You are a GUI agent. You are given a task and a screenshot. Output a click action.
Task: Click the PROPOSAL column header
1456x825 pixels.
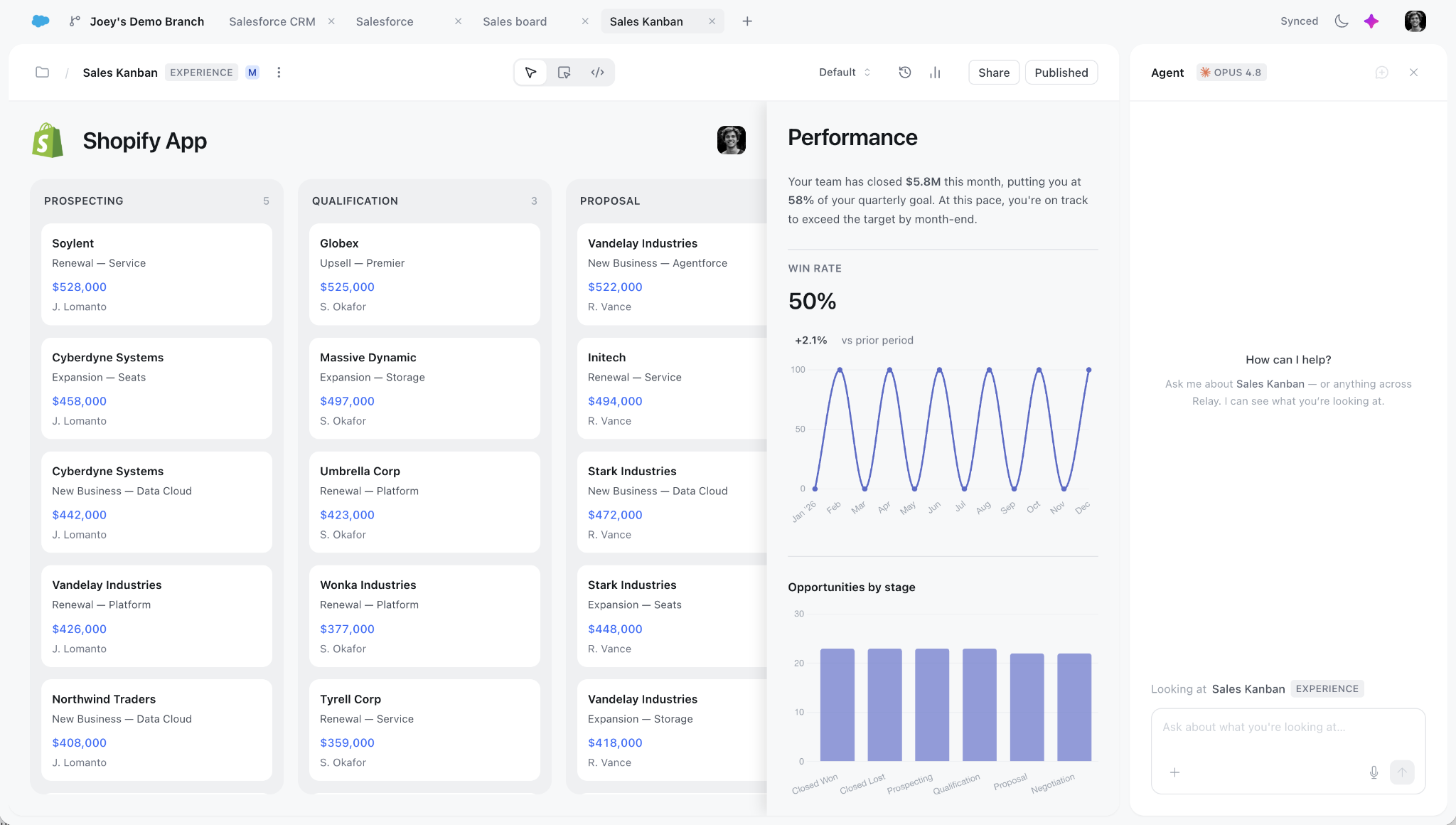[610, 201]
